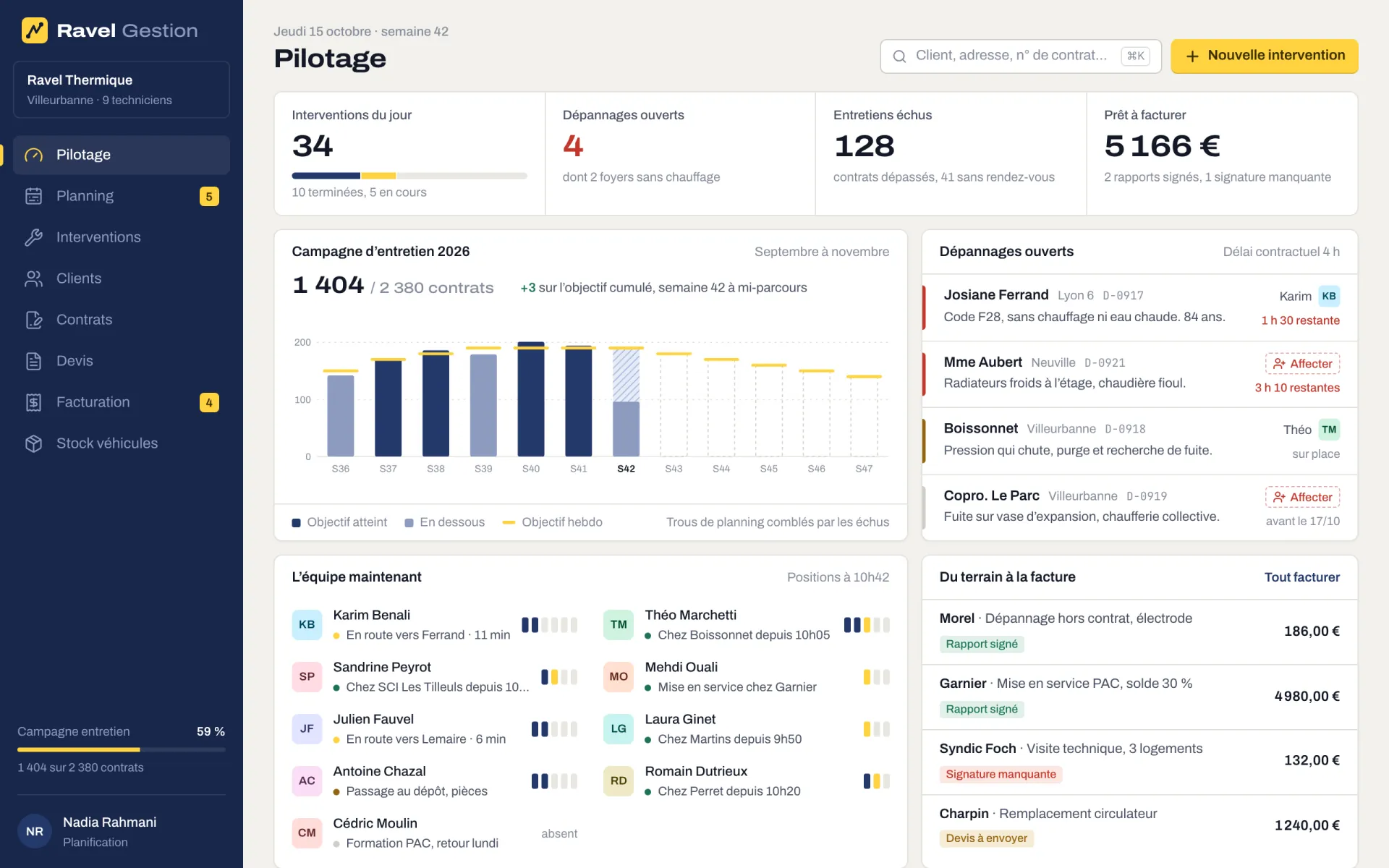Click the Josiane Ferrand breakdown row
Screen dimensions: 1389x868
coord(1139,307)
